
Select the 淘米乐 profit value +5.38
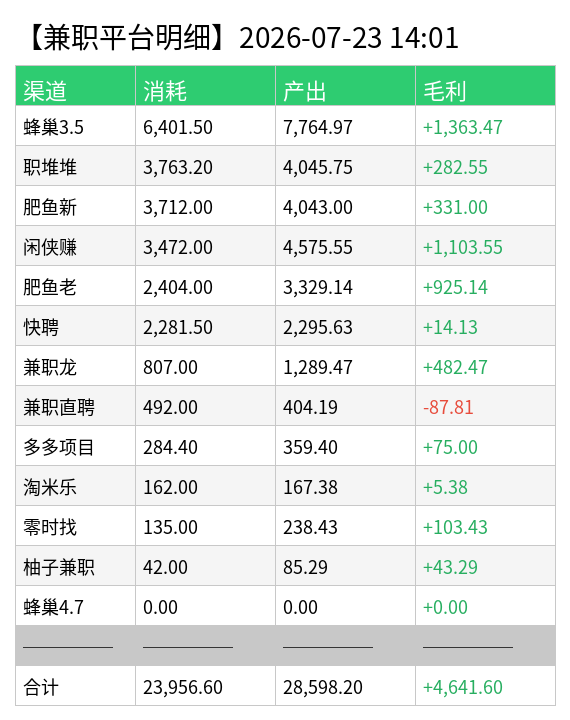point(445,487)
